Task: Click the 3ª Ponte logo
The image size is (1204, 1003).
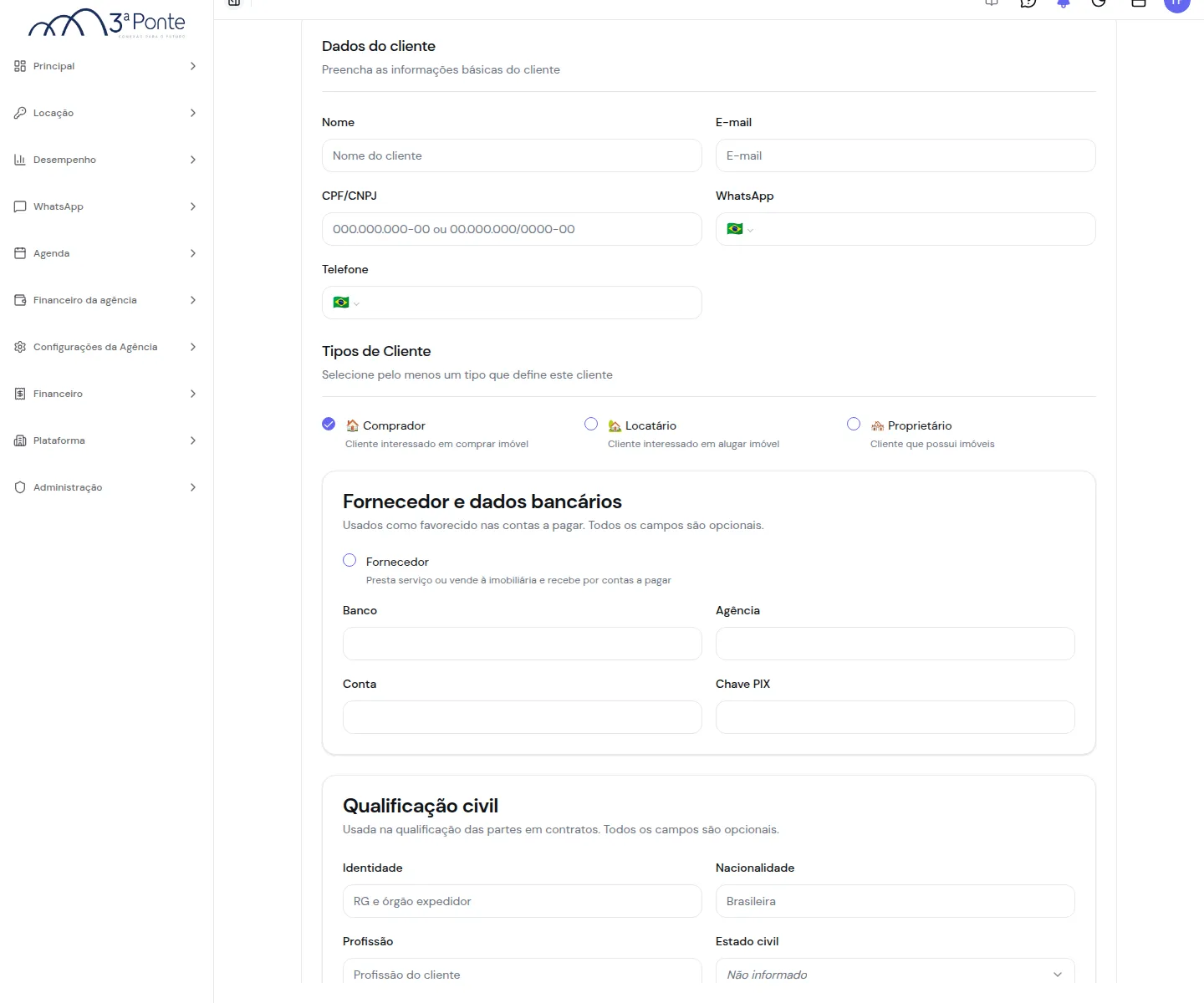Action: pyautogui.click(x=107, y=23)
